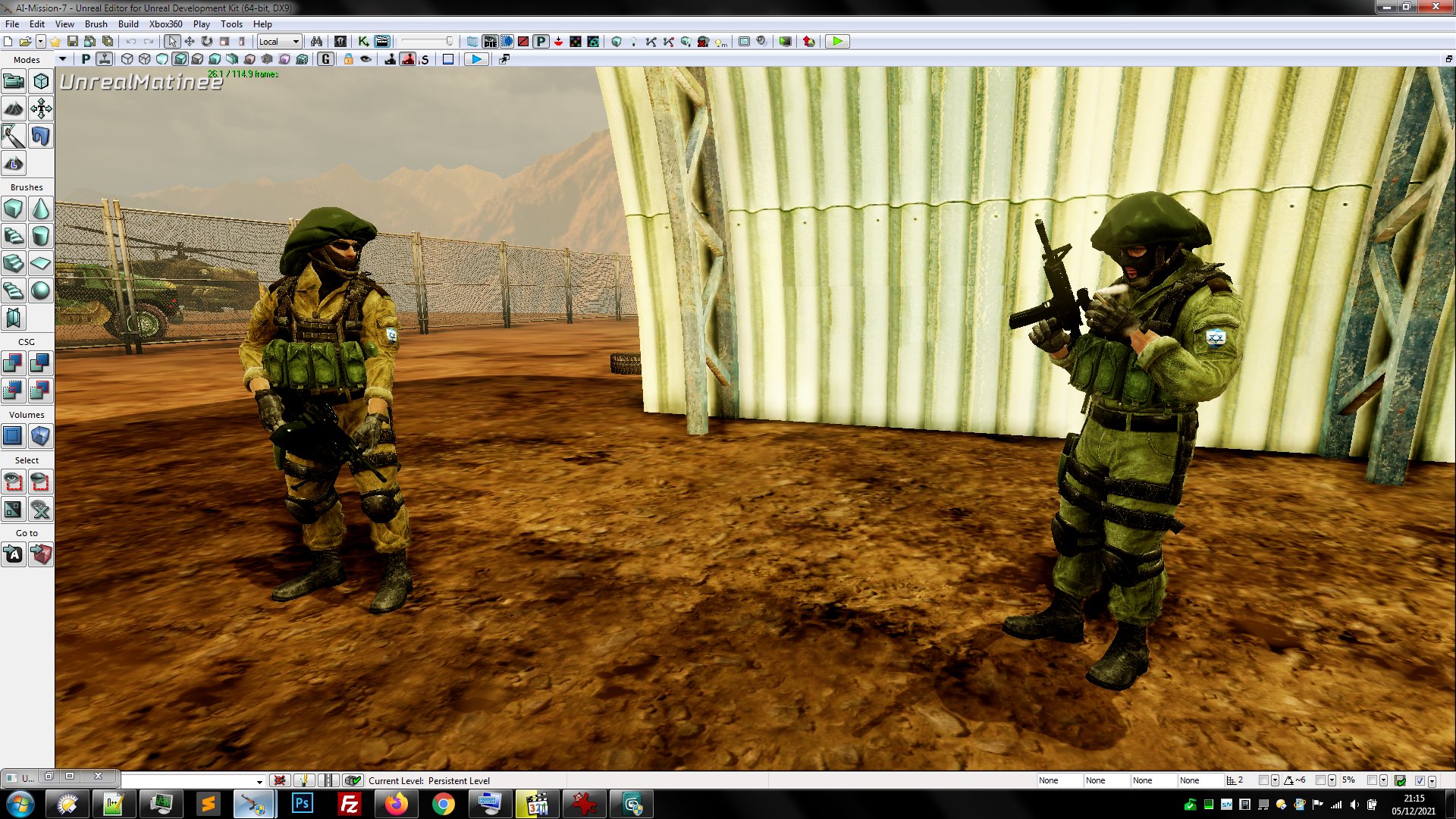
Task: Show all hidden actors
Action: pyautogui.click(x=41, y=509)
